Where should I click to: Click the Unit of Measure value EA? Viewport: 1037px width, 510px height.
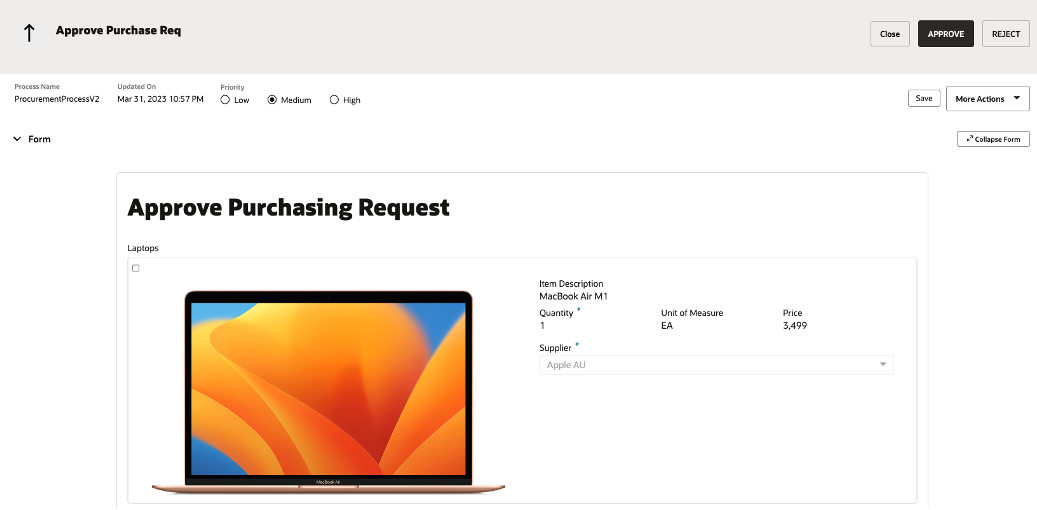(x=667, y=325)
